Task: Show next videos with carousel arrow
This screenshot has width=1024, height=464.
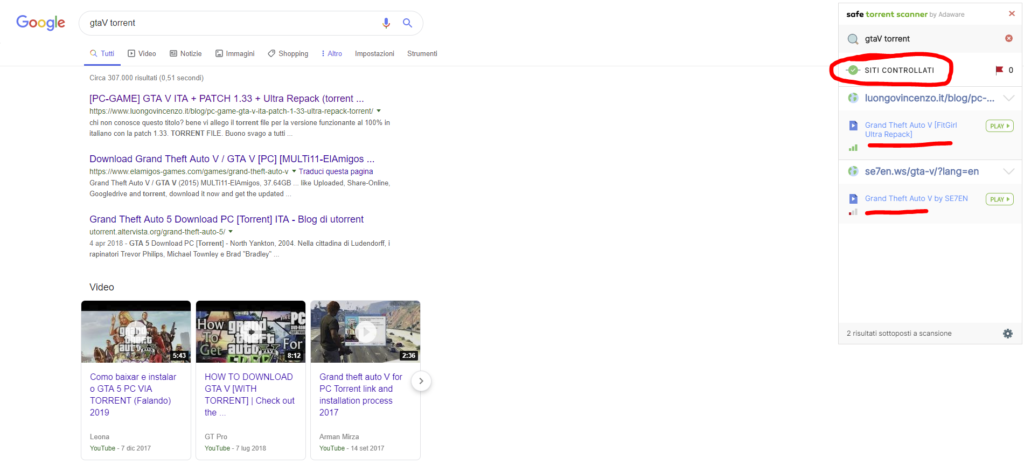Action: 421,381
